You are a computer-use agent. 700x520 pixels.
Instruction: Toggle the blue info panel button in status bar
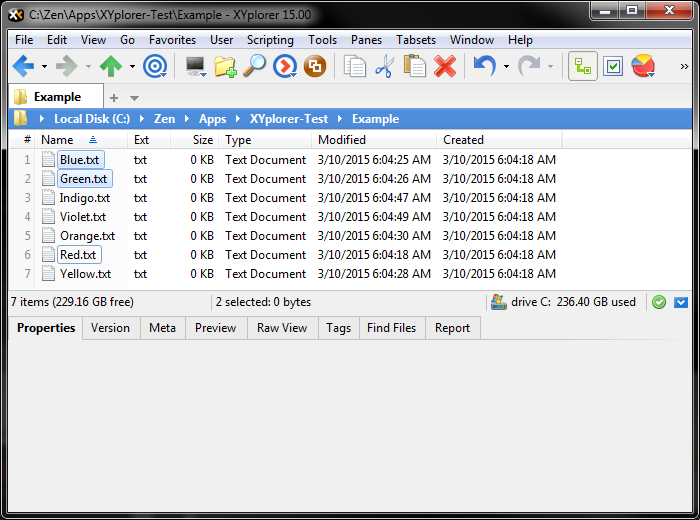[681, 302]
